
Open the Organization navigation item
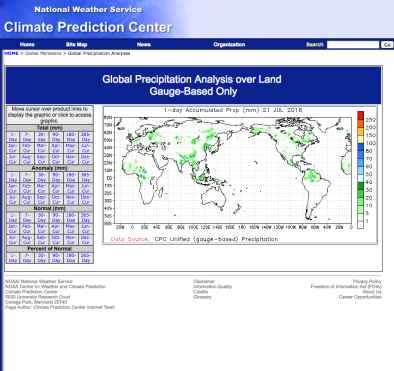point(229,44)
